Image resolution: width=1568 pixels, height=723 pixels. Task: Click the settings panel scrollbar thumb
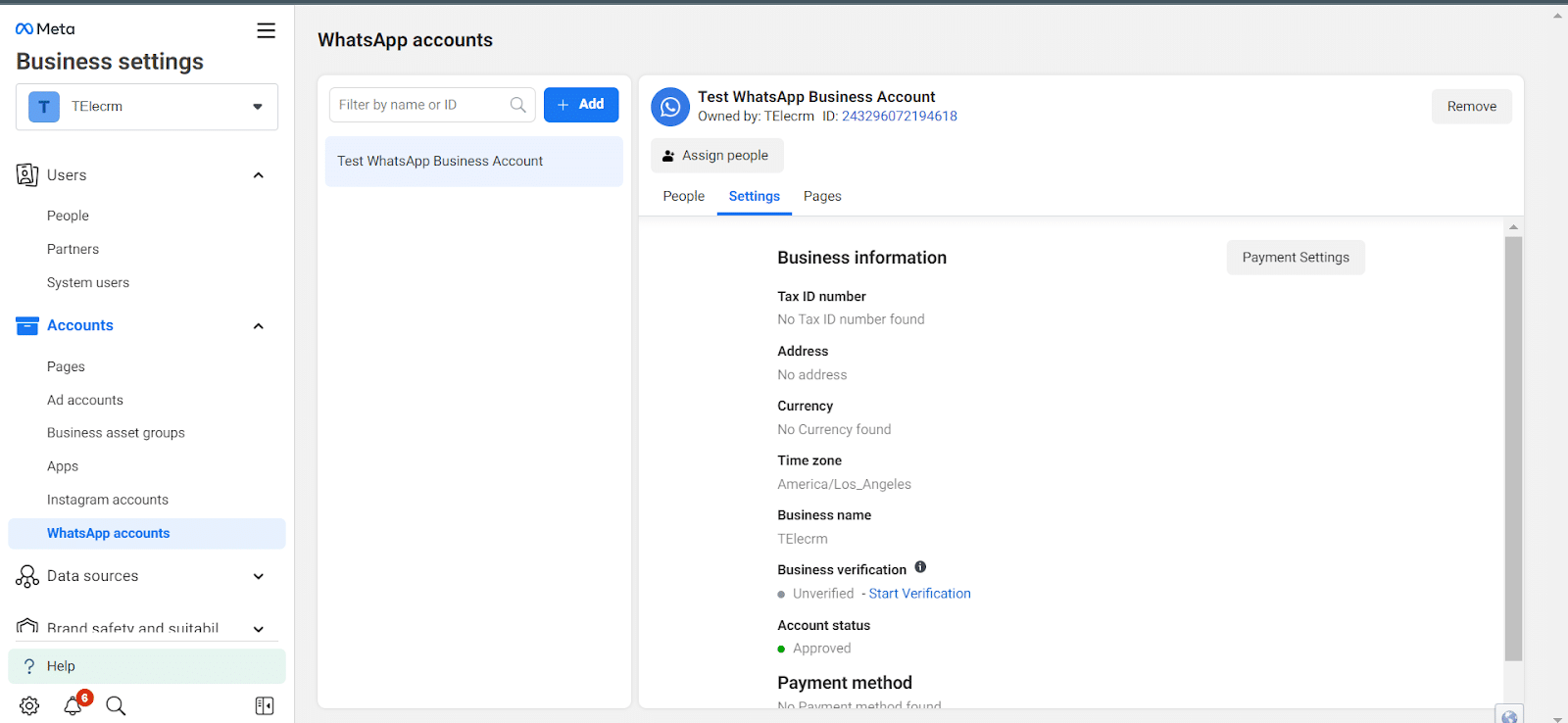[1513, 449]
